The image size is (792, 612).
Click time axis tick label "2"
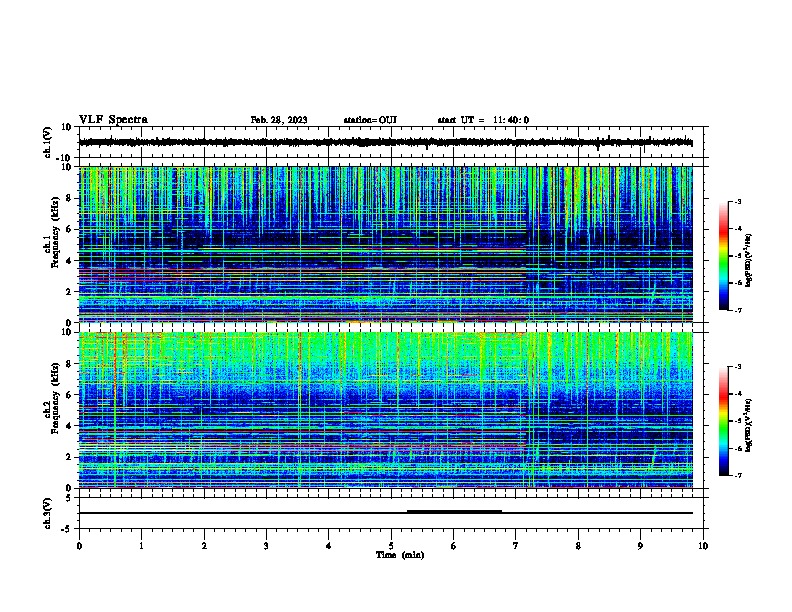coord(204,546)
